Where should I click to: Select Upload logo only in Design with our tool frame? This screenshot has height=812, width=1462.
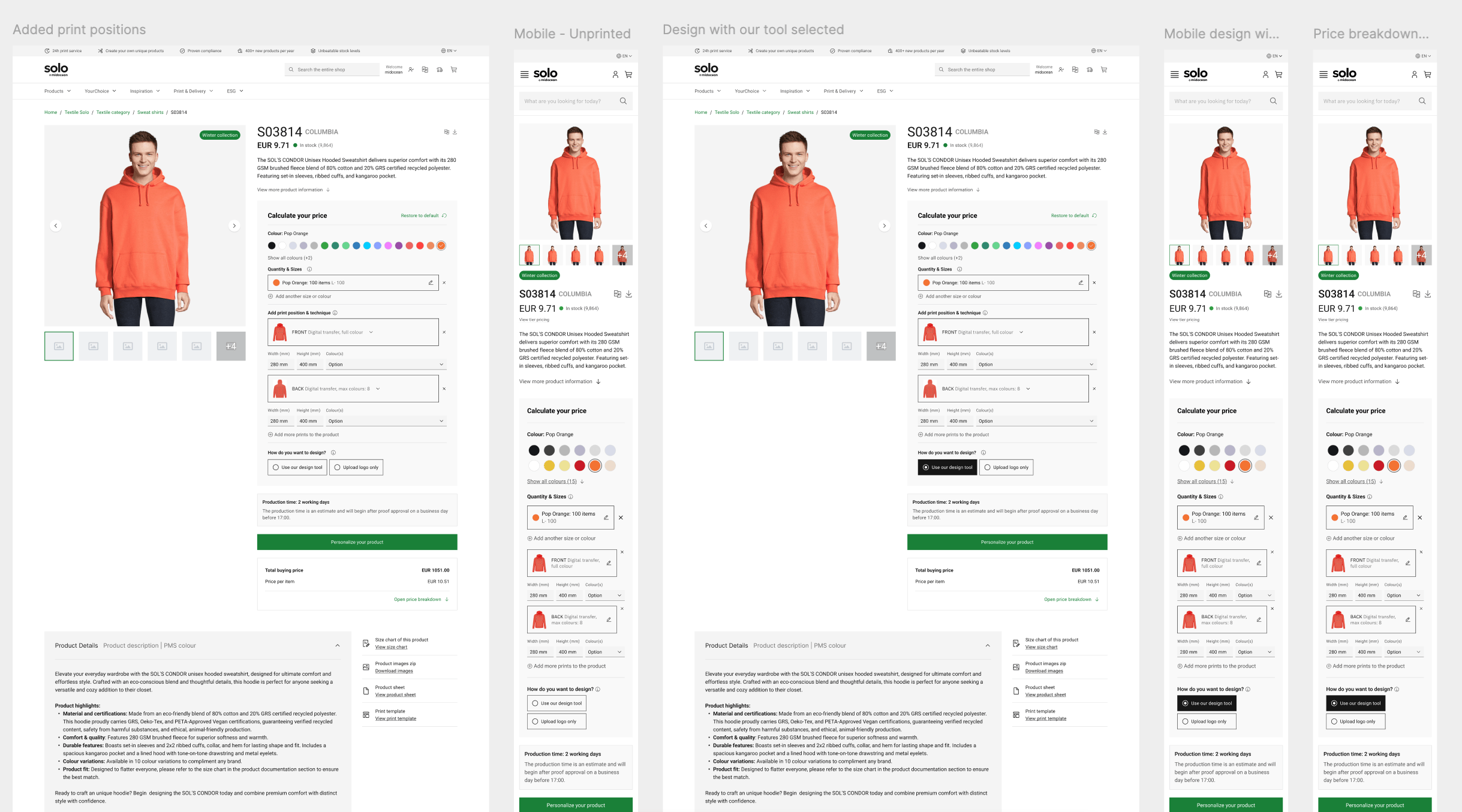[1006, 467]
